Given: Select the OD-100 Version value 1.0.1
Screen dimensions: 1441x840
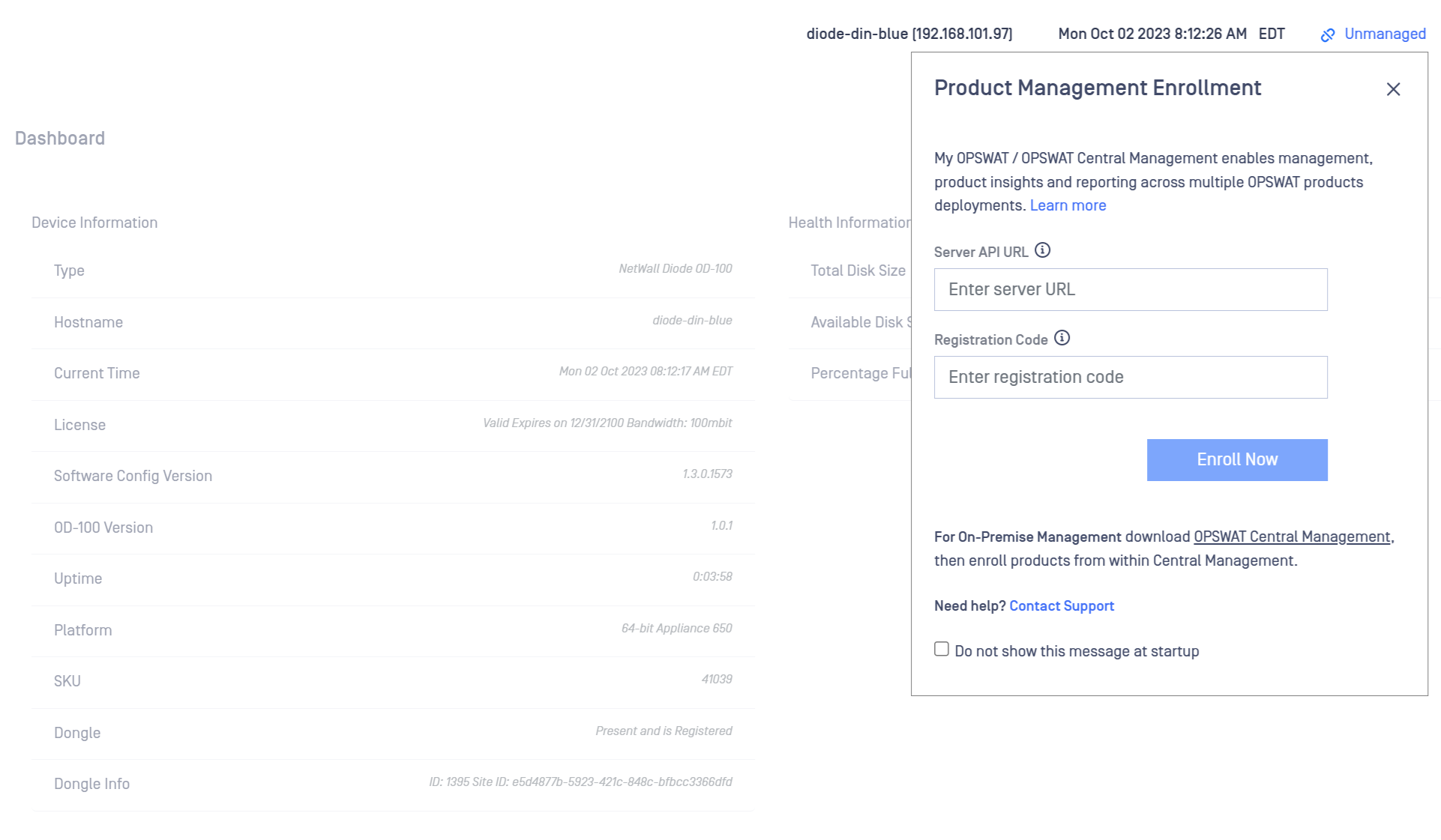Looking at the screenshot, I should (x=721, y=525).
